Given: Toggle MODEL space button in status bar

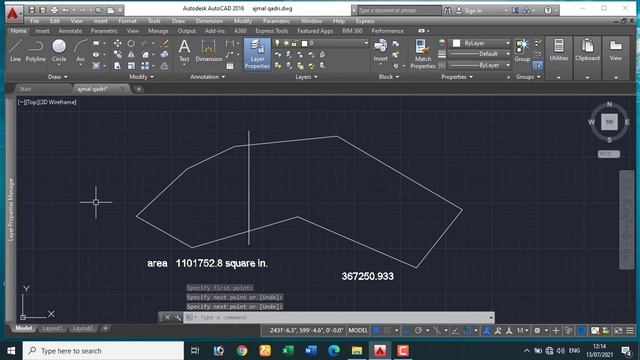Looking at the screenshot, I should pos(358,331).
